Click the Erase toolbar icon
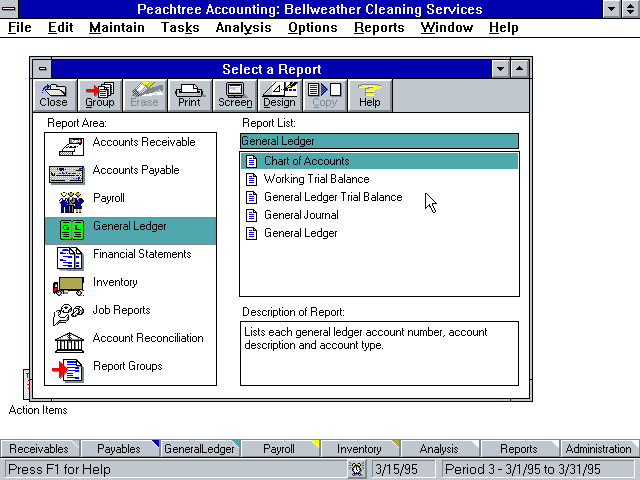The width and height of the screenshot is (640, 480). (144, 96)
